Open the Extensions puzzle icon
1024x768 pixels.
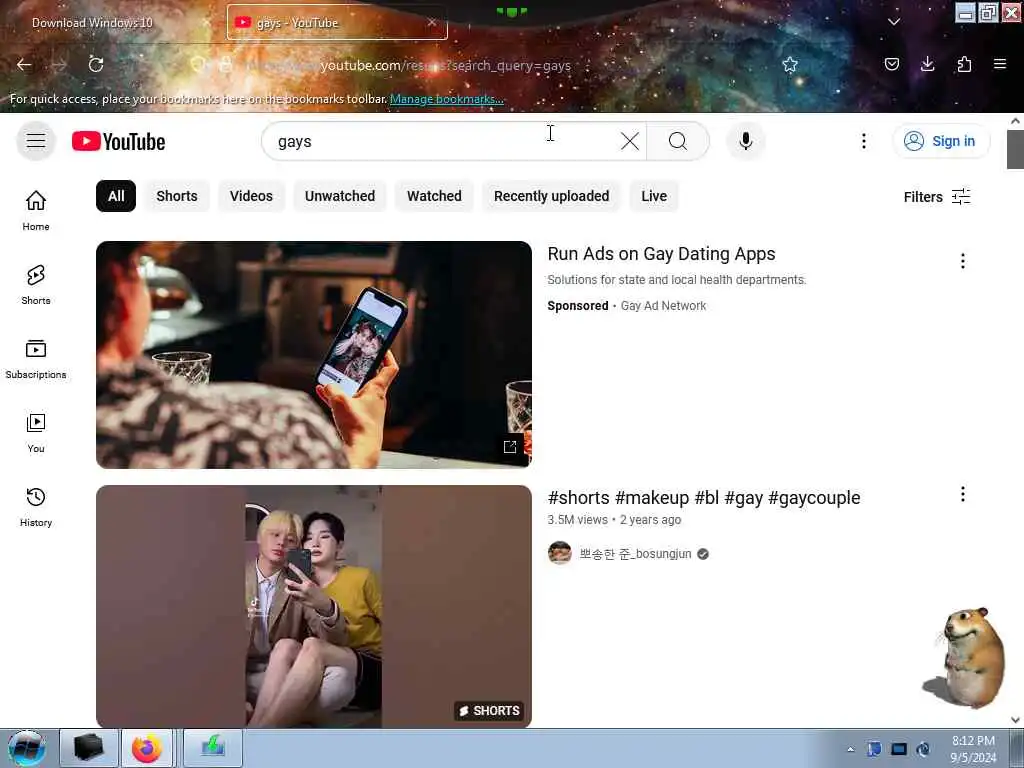tap(964, 64)
